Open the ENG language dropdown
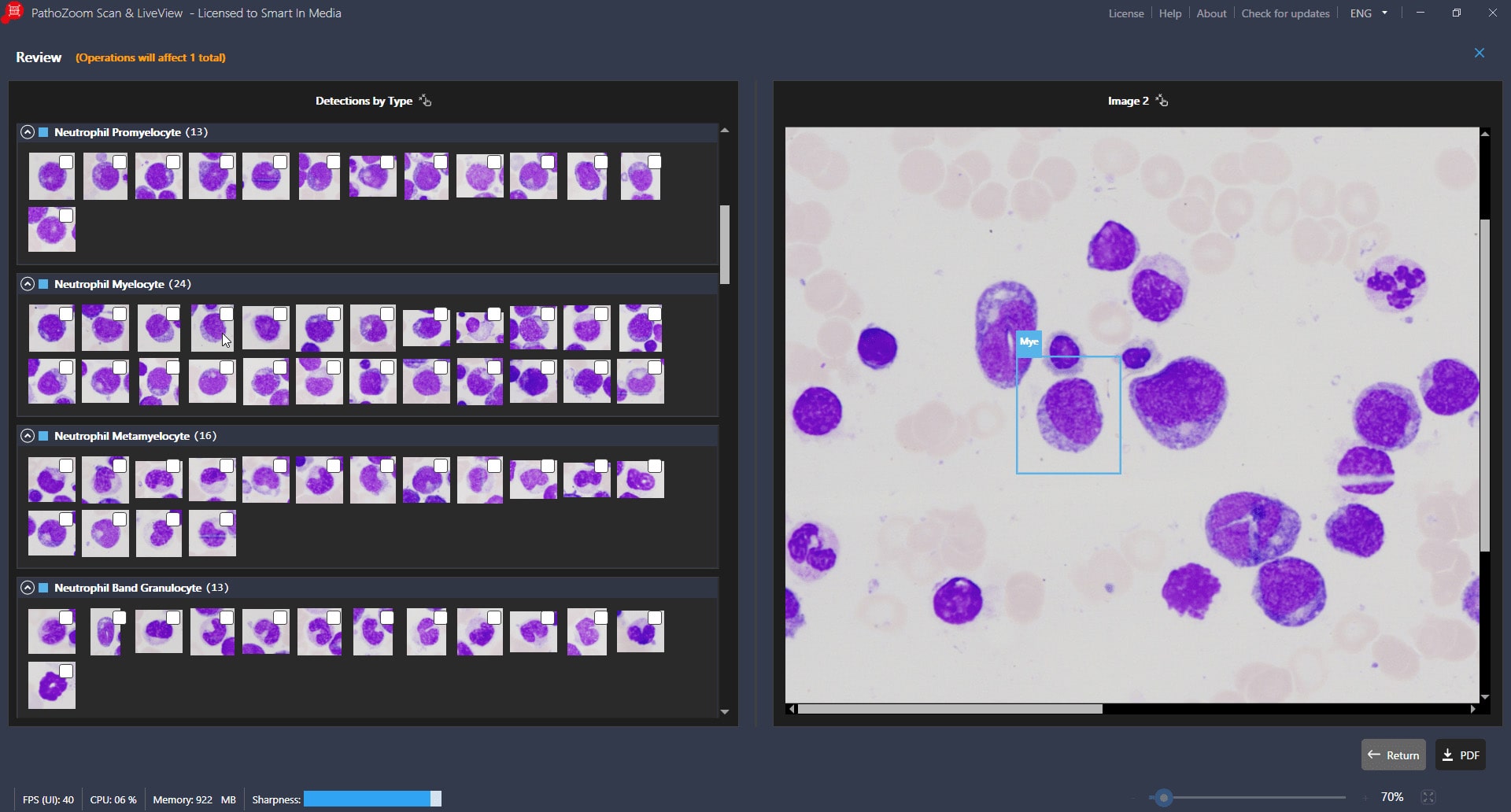The height and width of the screenshot is (812, 1511). coord(1369,13)
